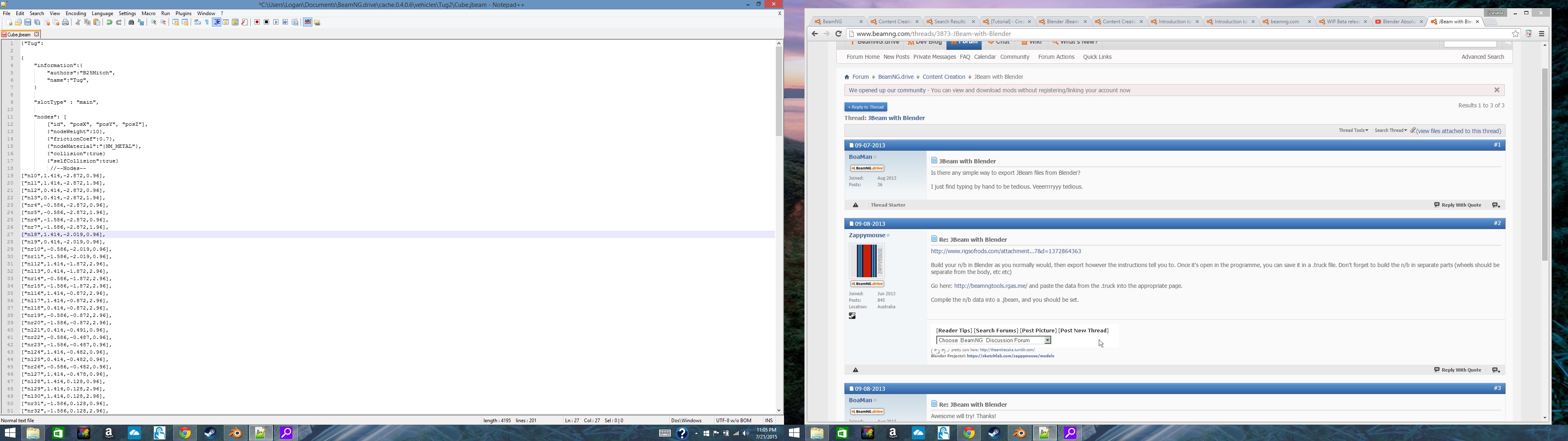Open the Language menu in Notepad++
Image resolution: width=1568 pixels, height=441 pixels.
coord(102,13)
